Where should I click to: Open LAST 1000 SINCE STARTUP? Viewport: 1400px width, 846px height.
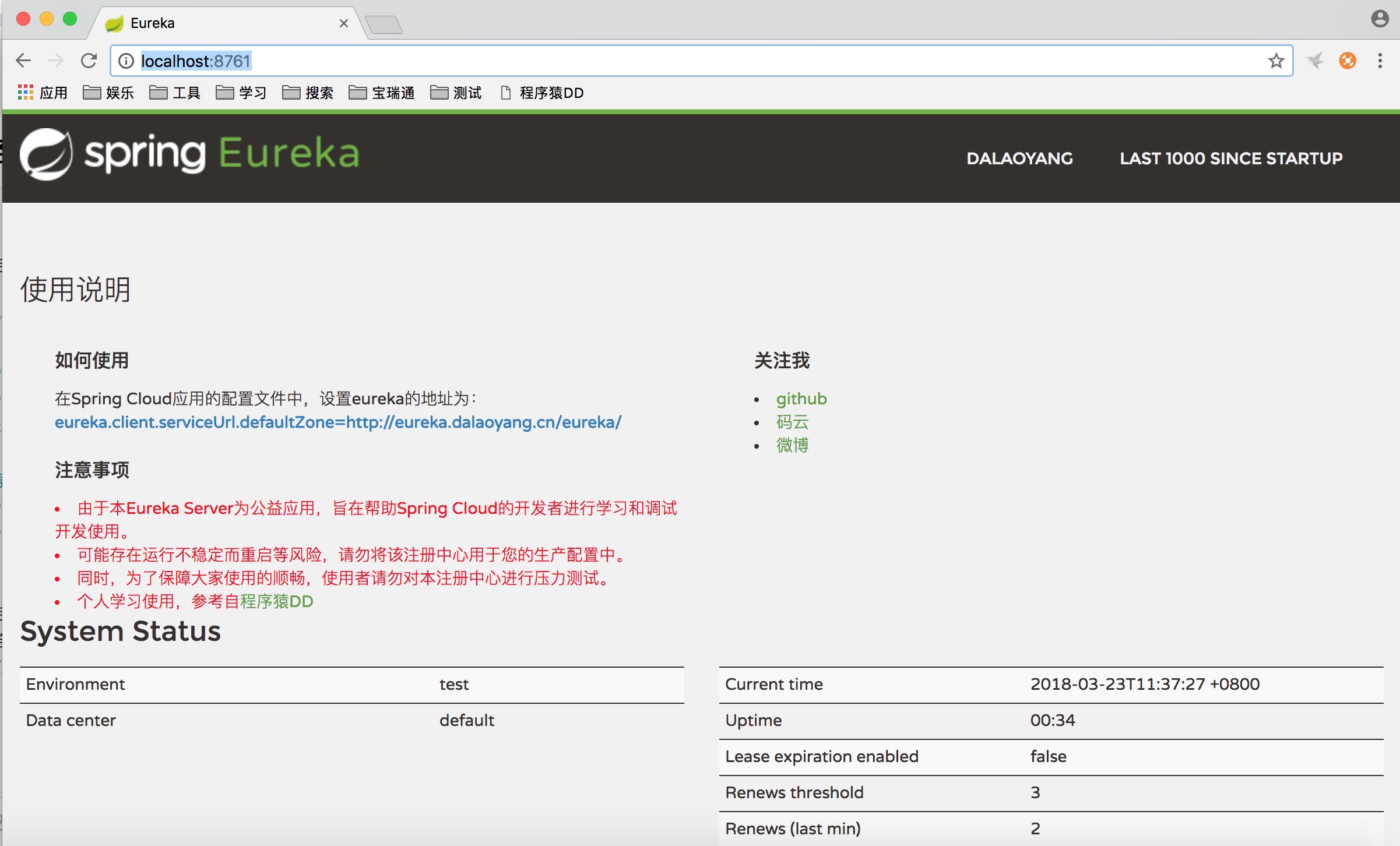pyautogui.click(x=1231, y=158)
